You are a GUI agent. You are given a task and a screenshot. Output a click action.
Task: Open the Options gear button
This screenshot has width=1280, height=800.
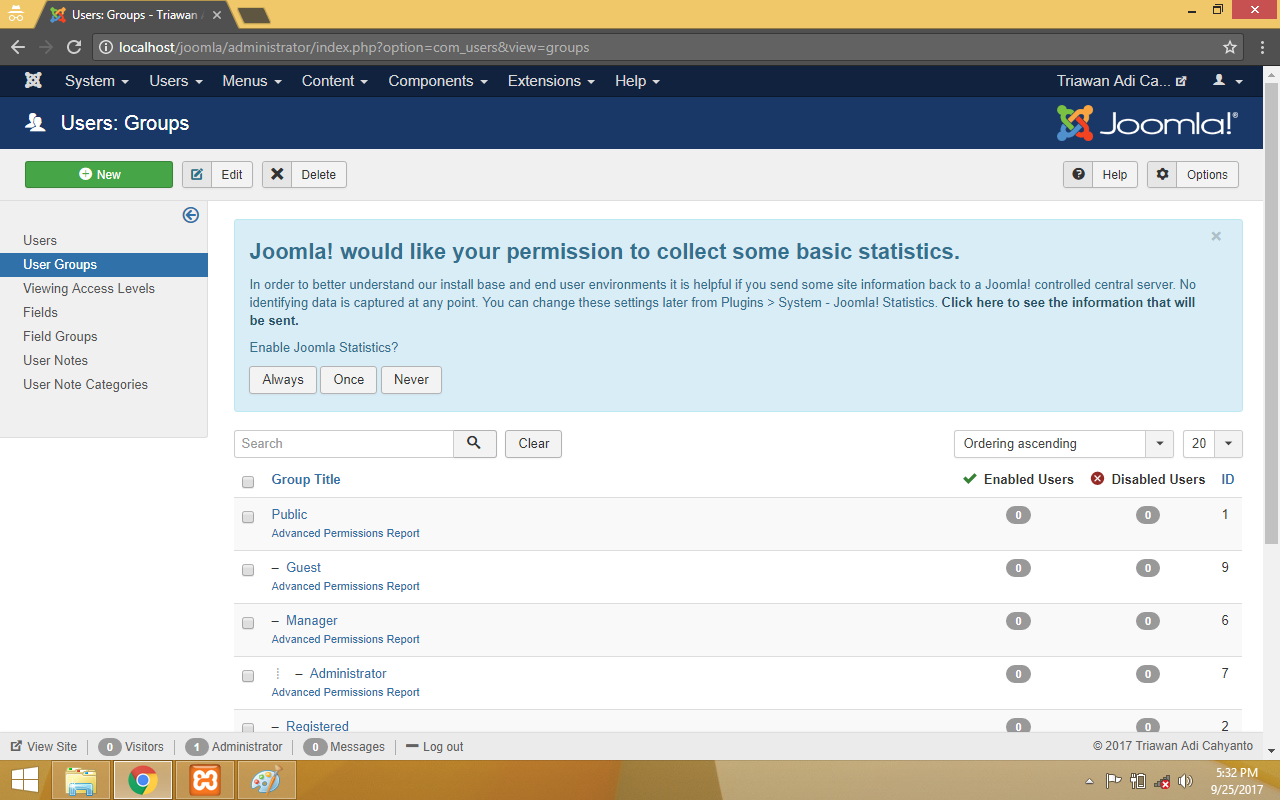pos(1193,174)
